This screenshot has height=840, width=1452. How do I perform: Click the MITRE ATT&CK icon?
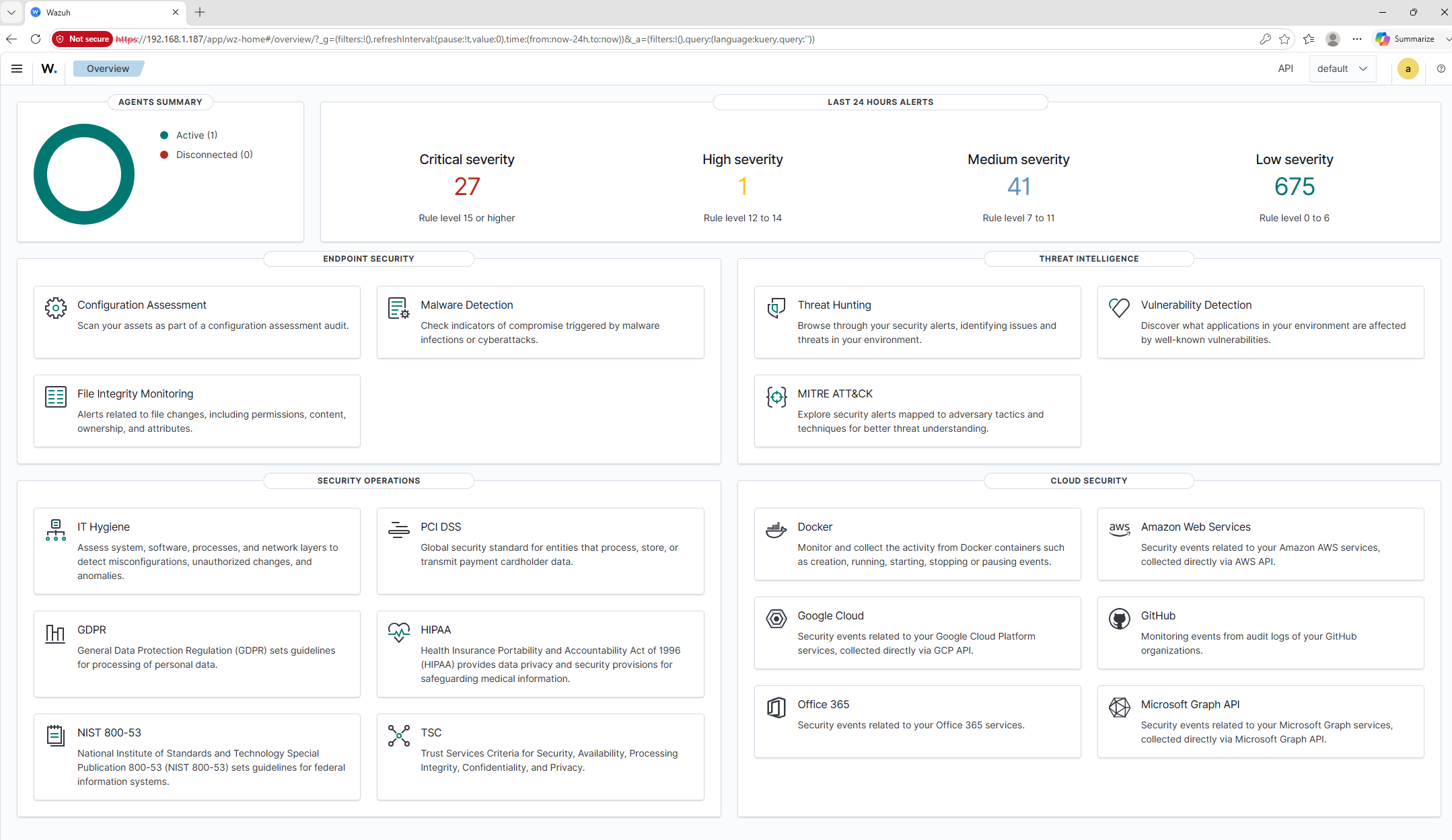tap(776, 397)
